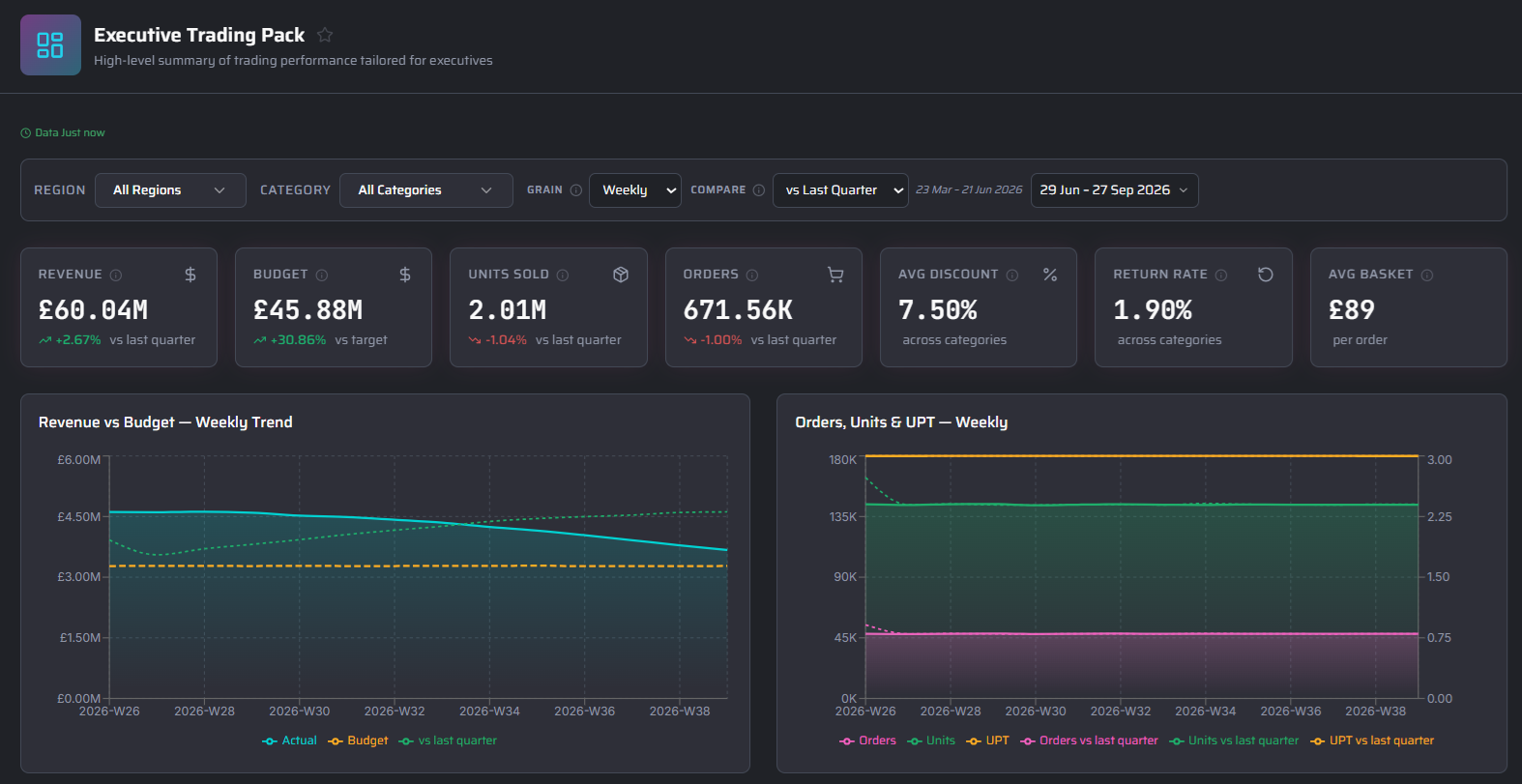Click the 671.56K orders value
Screen dimensions: 1522x784
tap(738, 310)
